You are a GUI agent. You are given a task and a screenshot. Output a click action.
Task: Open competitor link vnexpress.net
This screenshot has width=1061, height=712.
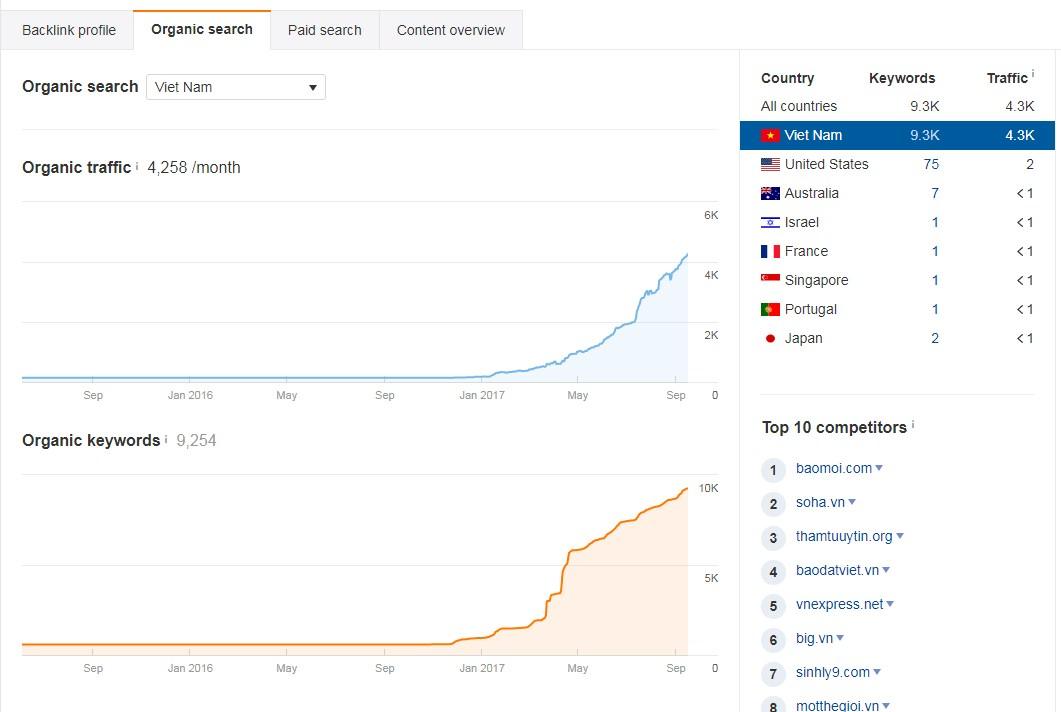click(x=839, y=604)
